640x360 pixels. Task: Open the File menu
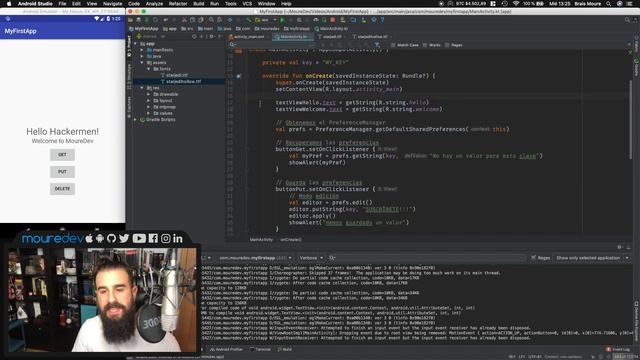point(62,4)
